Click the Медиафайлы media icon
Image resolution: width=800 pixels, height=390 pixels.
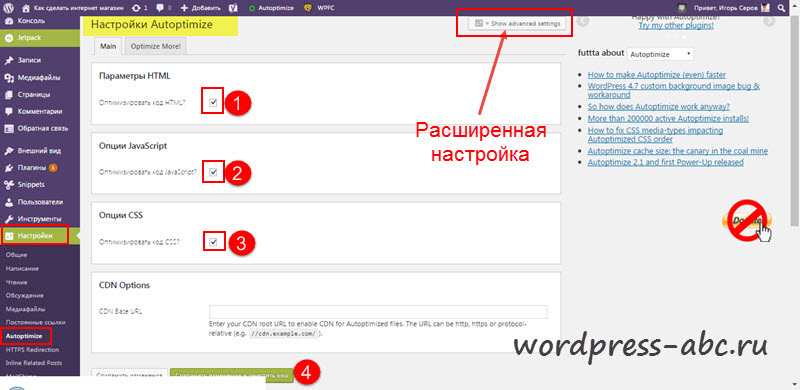[x=8, y=78]
